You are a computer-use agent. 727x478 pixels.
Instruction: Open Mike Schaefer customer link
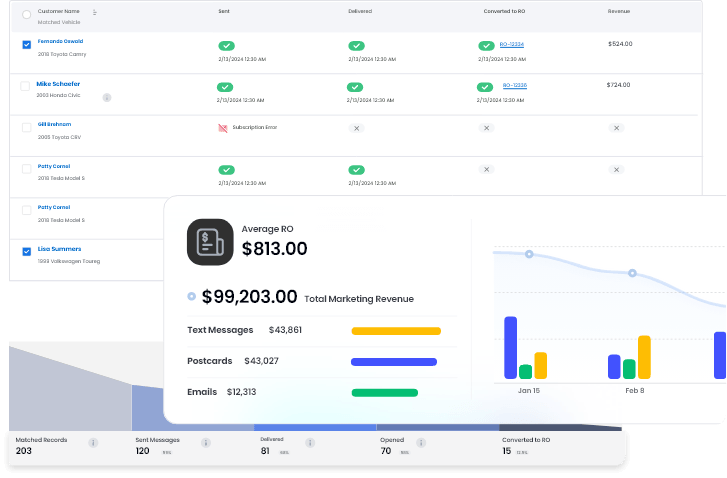pyautogui.click(x=58, y=84)
